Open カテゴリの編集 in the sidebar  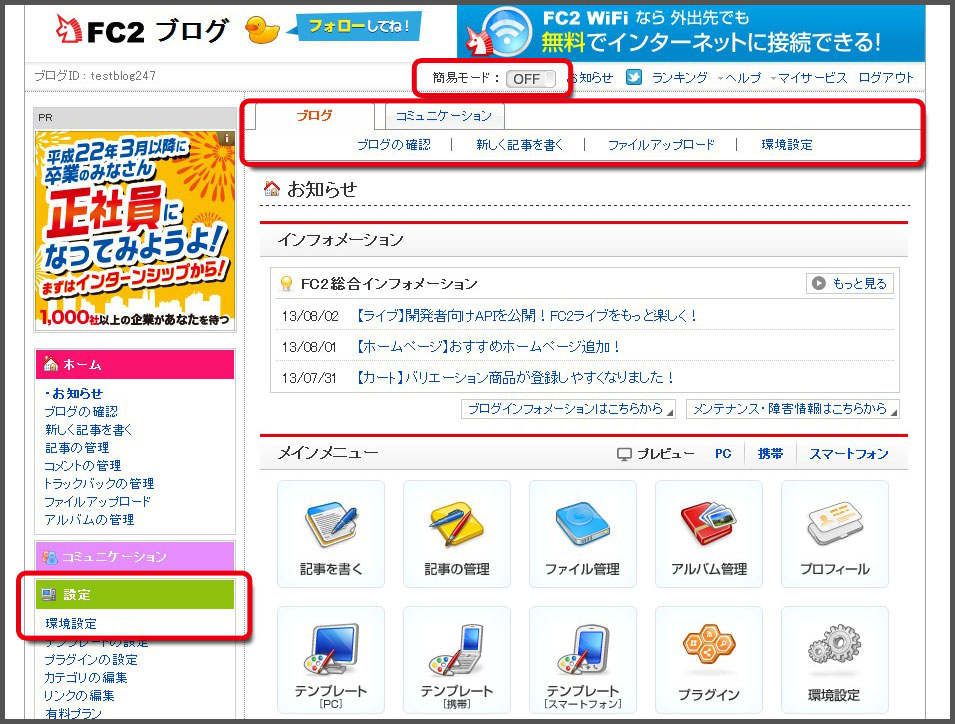(86, 677)
